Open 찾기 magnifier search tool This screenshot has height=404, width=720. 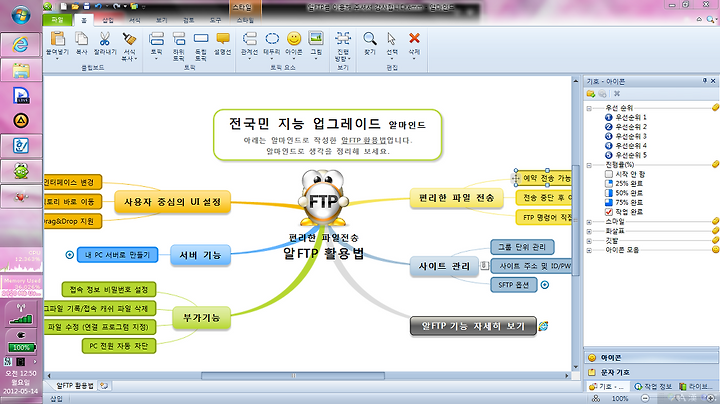click(370, 39)
